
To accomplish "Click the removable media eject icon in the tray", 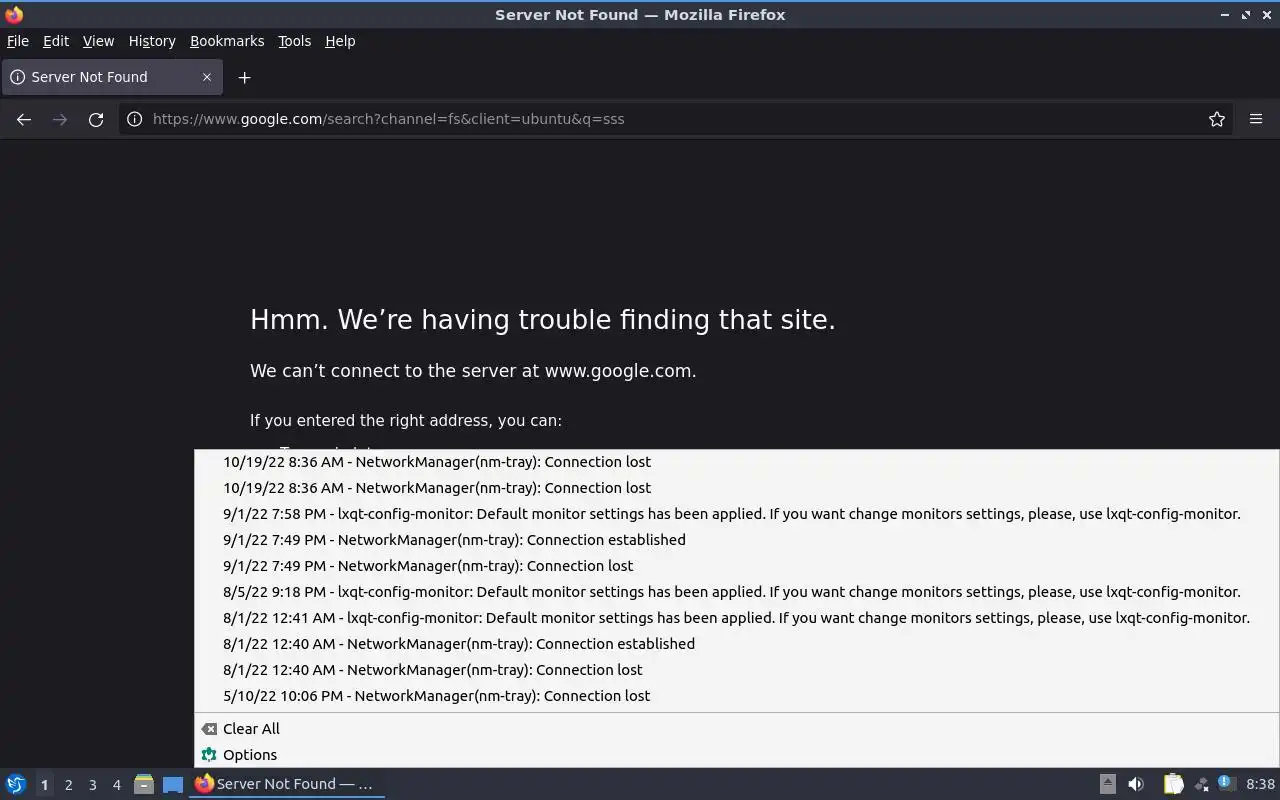I will tap(1108, 784).
